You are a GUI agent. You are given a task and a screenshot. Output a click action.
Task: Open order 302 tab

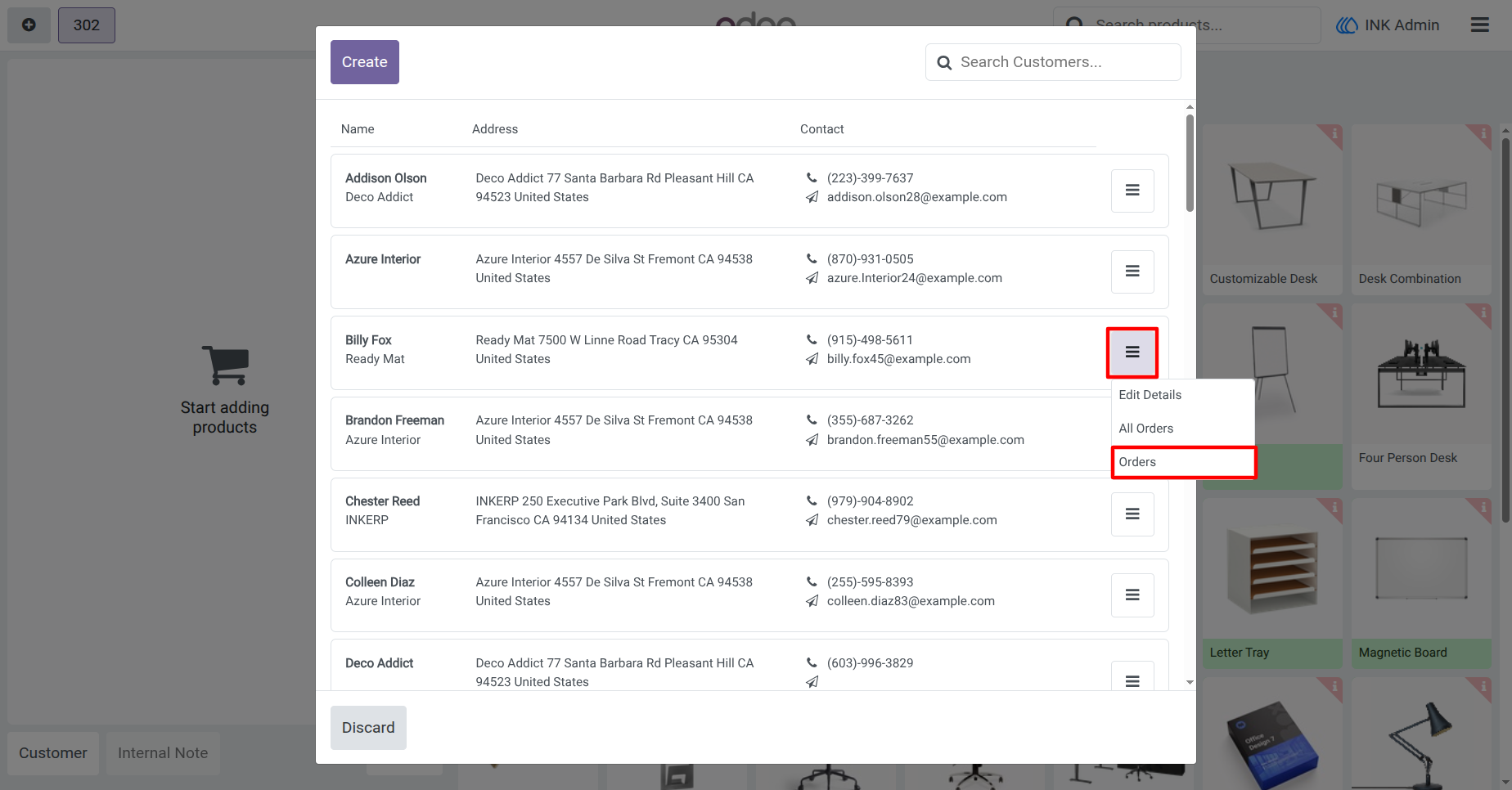87,25
